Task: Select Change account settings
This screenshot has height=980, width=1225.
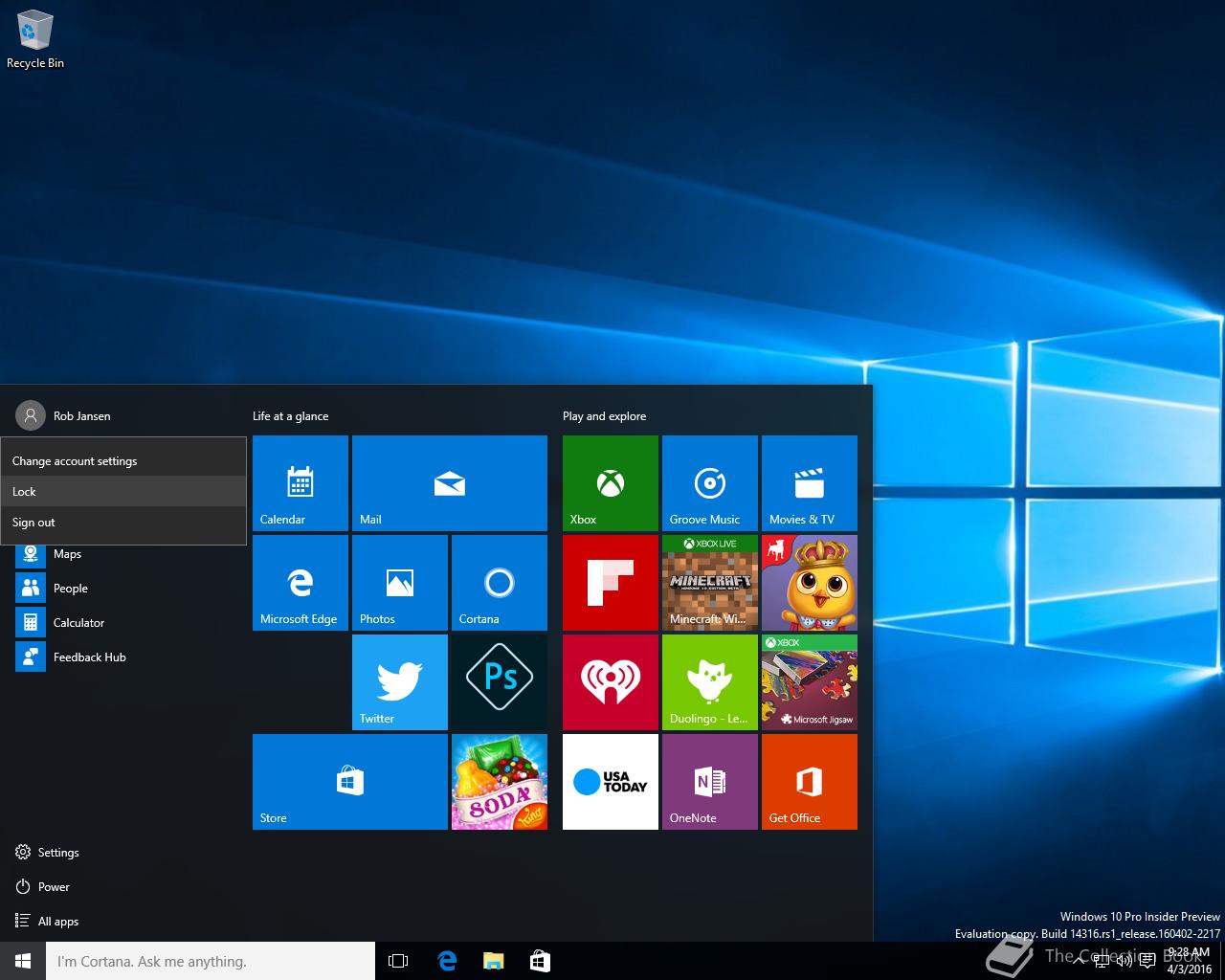Action: click(x=123, y=461)
